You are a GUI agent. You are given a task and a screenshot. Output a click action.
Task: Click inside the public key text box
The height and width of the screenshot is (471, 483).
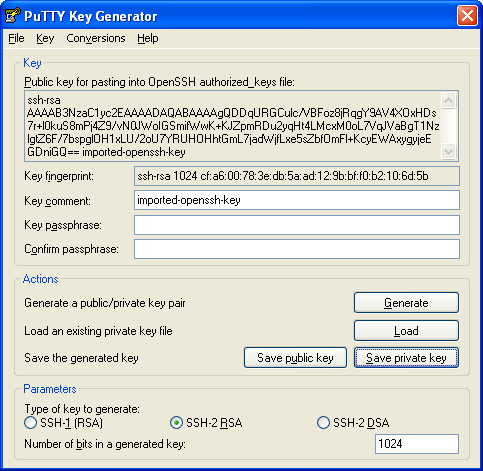(x=233, y=126)
